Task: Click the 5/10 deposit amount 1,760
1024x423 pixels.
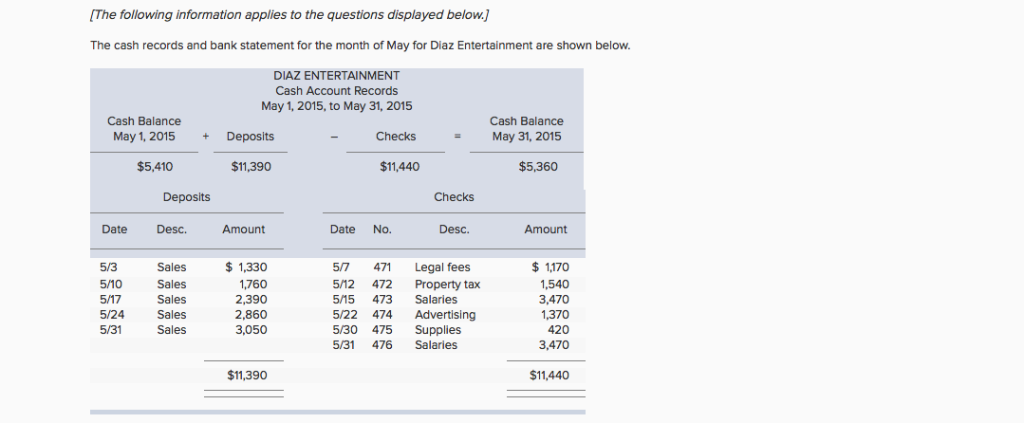Action: click(252, 284)
